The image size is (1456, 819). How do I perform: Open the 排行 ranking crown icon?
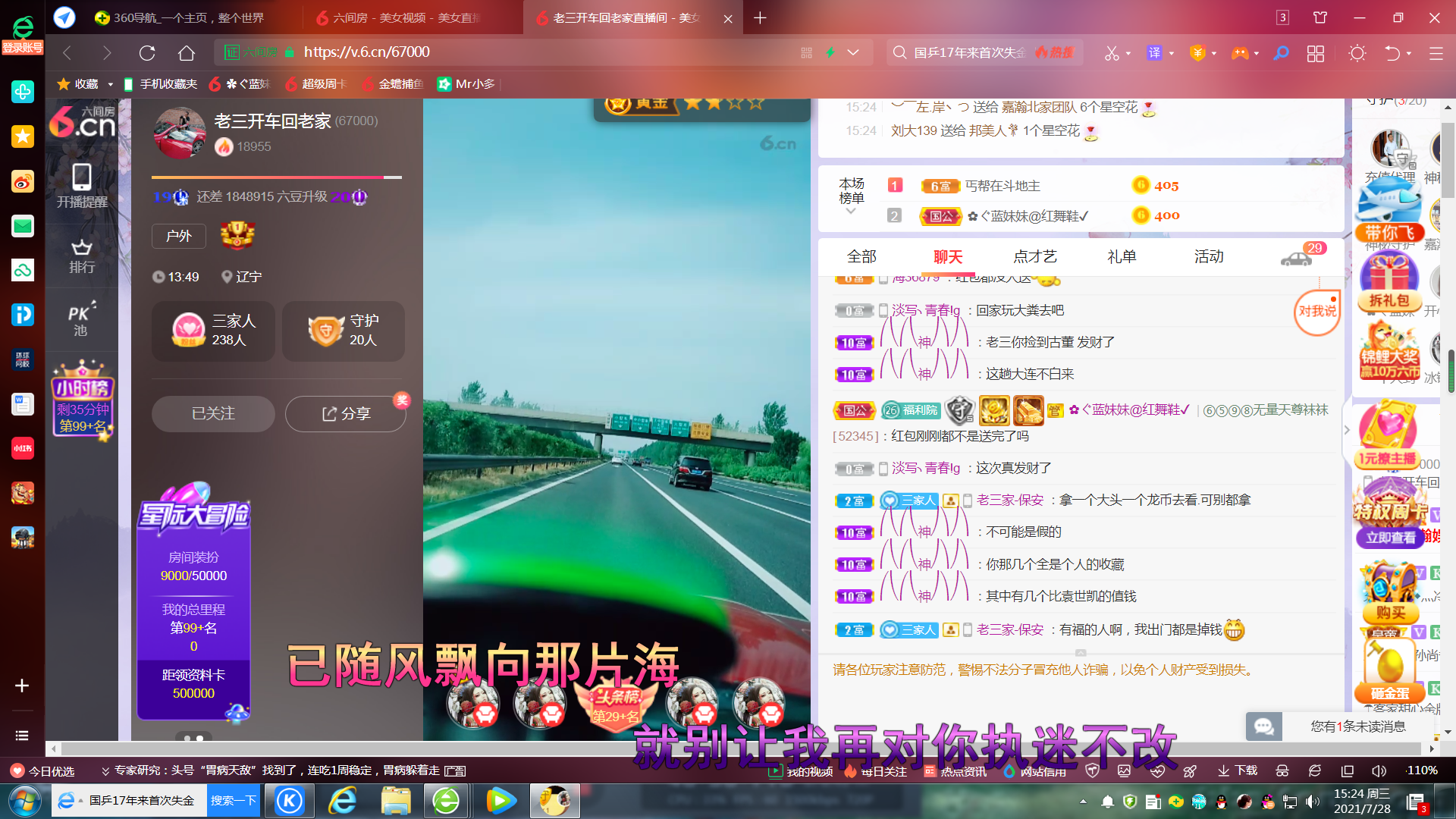(x=81, y=256)
